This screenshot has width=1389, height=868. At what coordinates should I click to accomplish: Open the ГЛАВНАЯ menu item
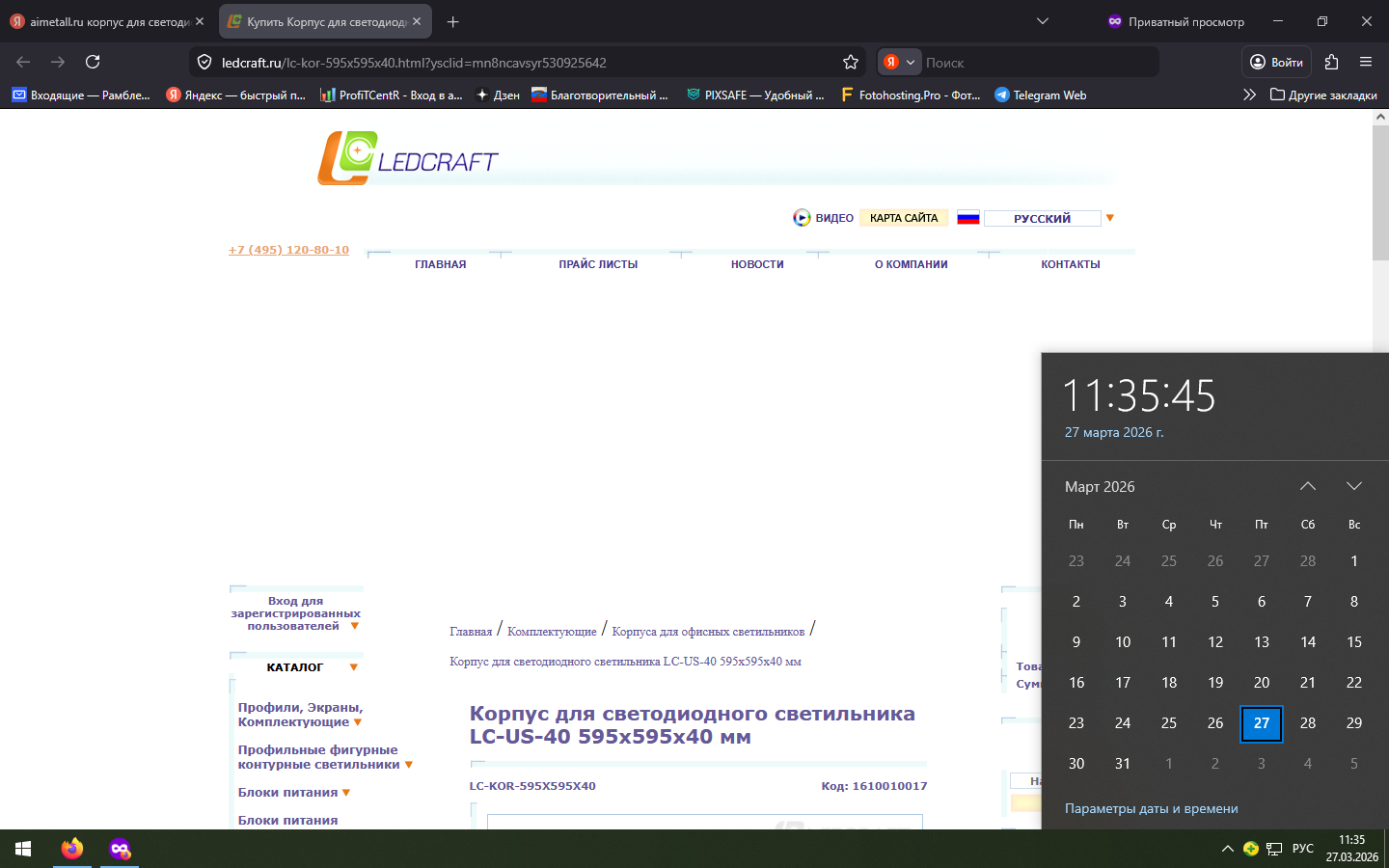(441, 264)
